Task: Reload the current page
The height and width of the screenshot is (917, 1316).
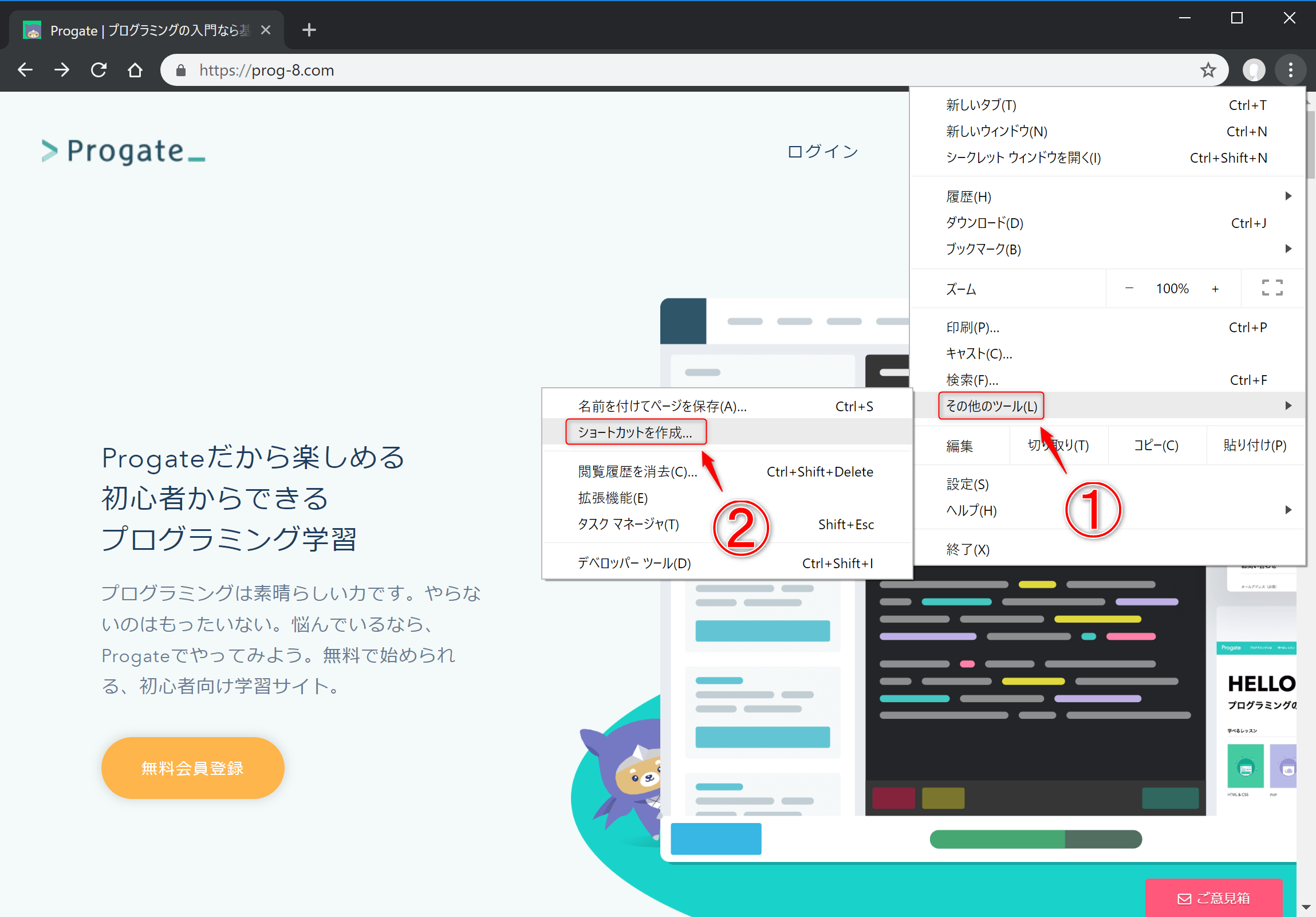Action: [98, 70]
